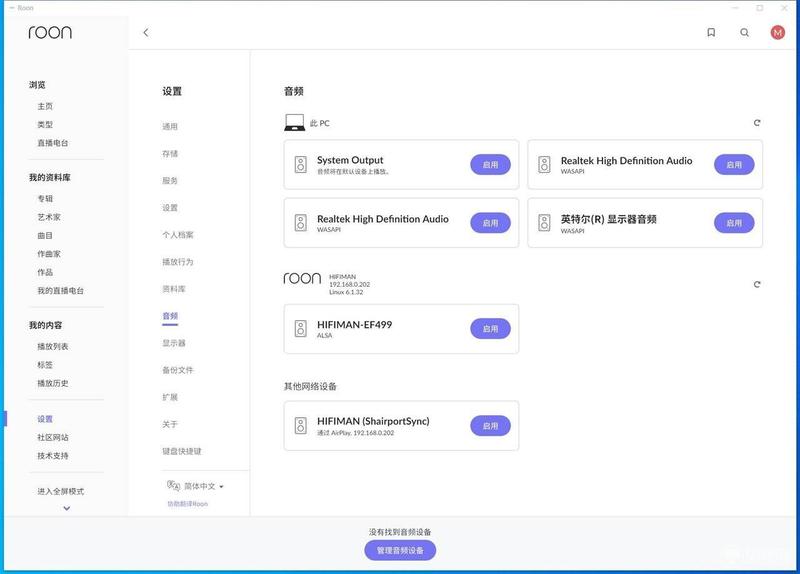The width and height of the screenshot is (800, 574).
Task: Open 社区网站 in sidebar
Action: (53, 437)
